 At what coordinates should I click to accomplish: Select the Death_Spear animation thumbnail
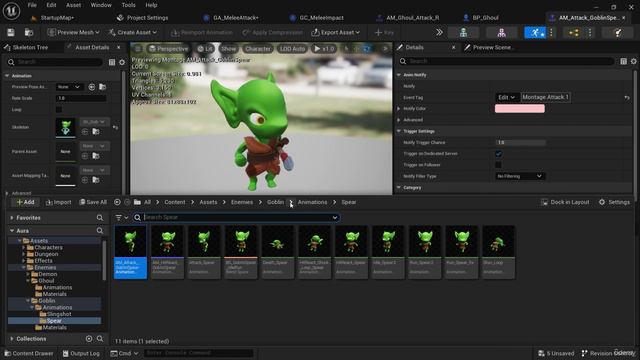pyautogui.click(x=278, y=252)
